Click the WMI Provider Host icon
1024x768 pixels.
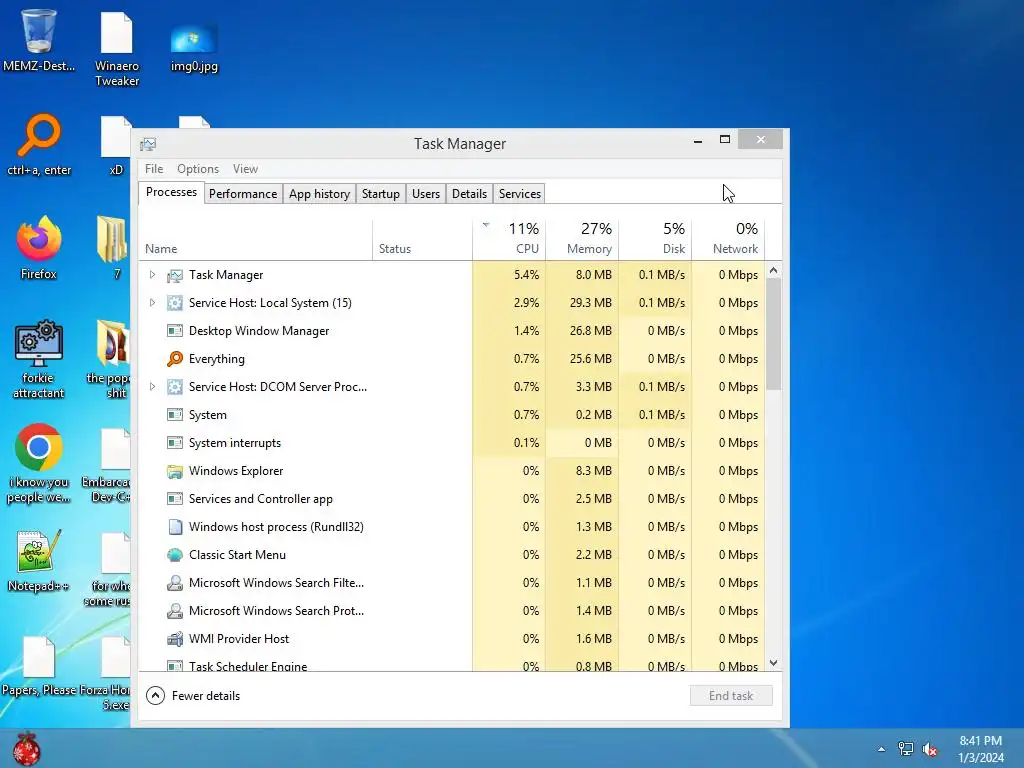coord(174,639)
